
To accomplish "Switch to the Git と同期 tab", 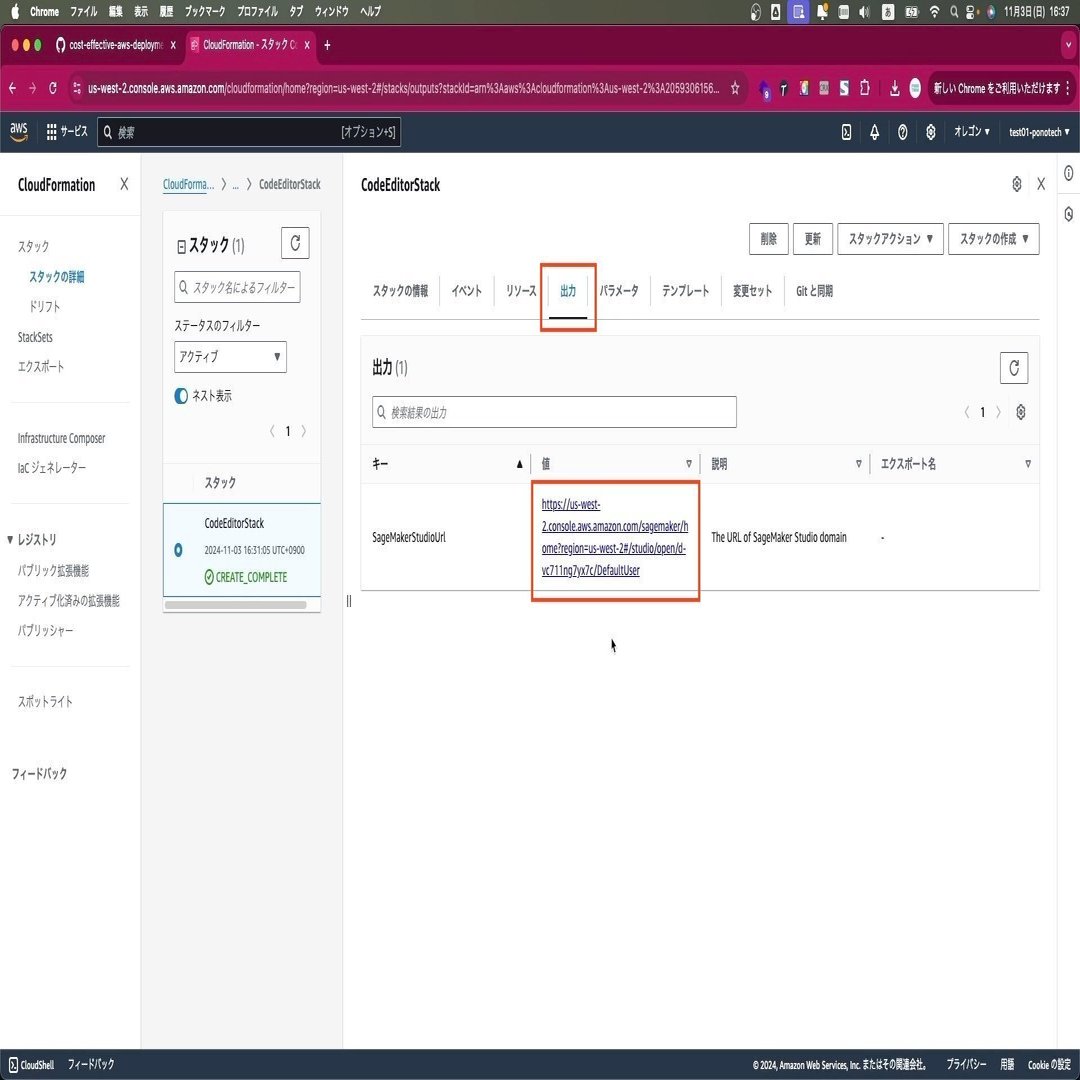I will pyautogui.click(x=814, y=291).
